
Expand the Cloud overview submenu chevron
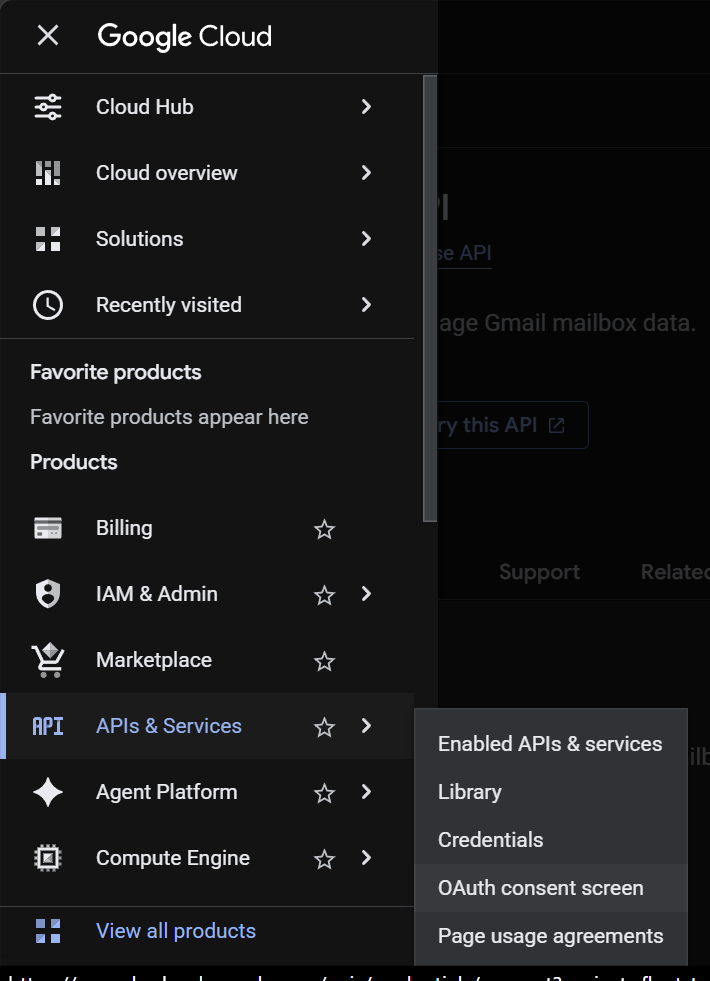click(x=367, y=173)
